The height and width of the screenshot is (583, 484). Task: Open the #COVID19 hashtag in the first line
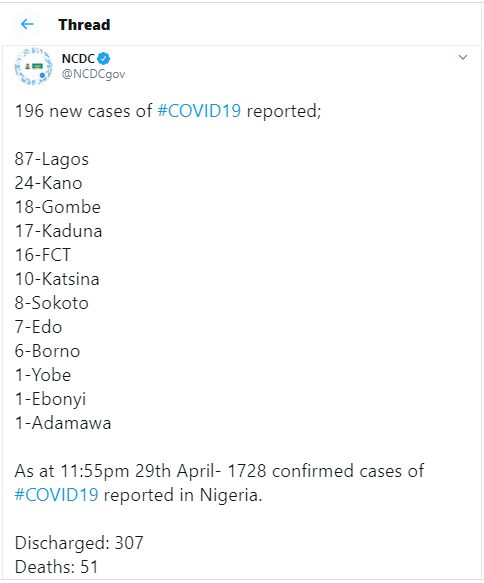(x=199, y=111)
